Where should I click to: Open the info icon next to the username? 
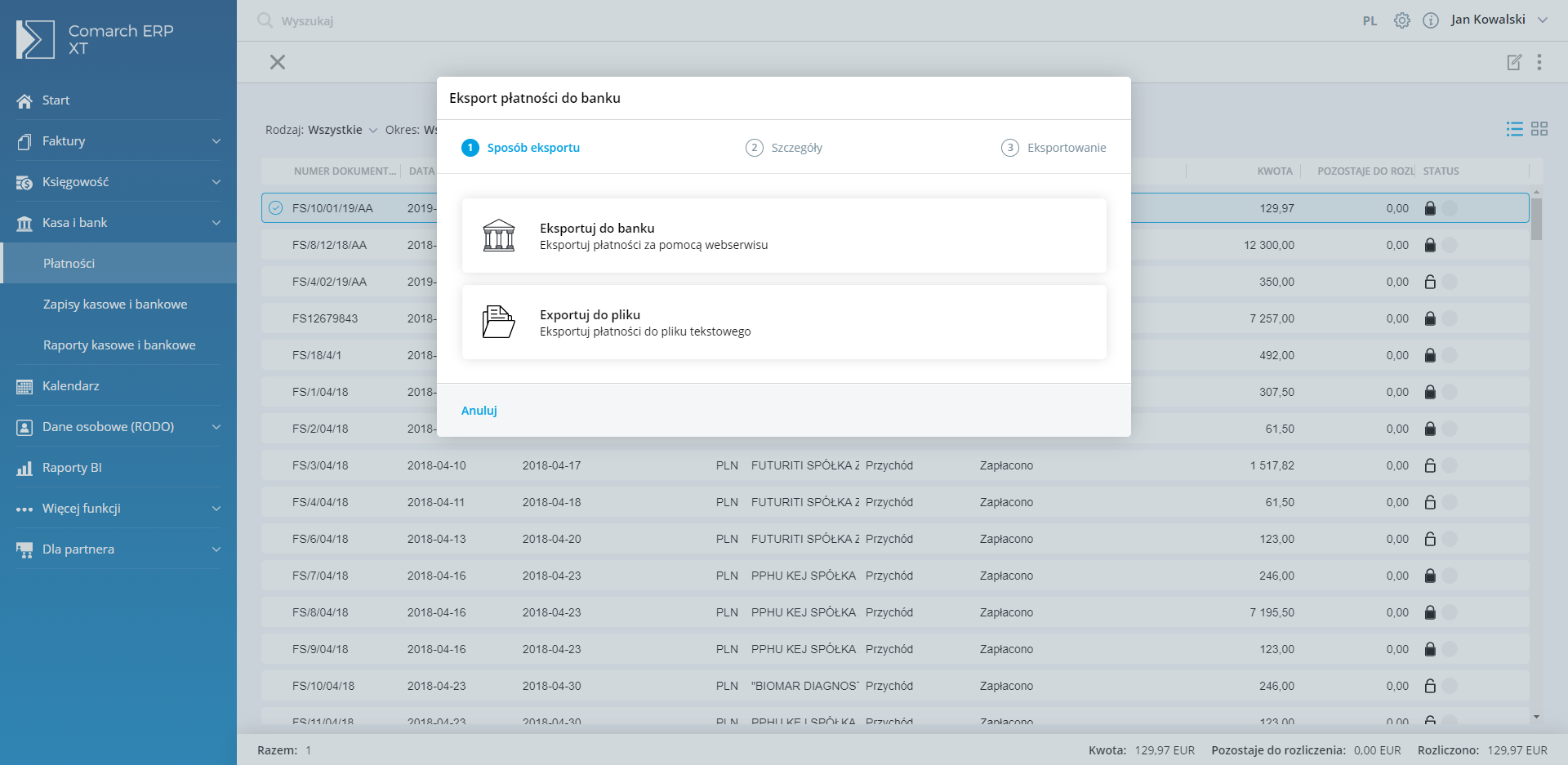(1430, 20)
